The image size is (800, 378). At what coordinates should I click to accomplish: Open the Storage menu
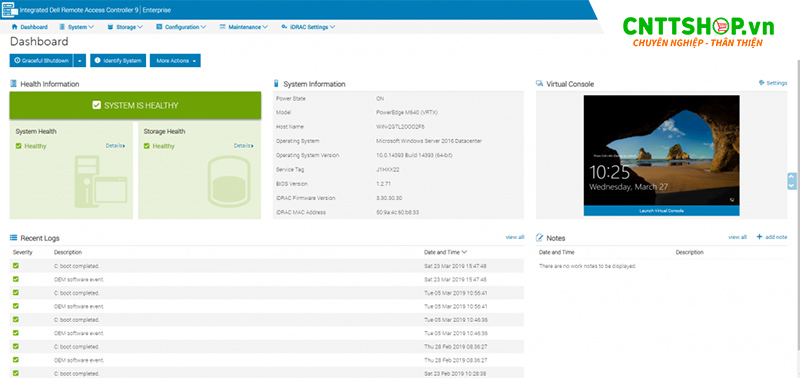(x=125, y=27)
